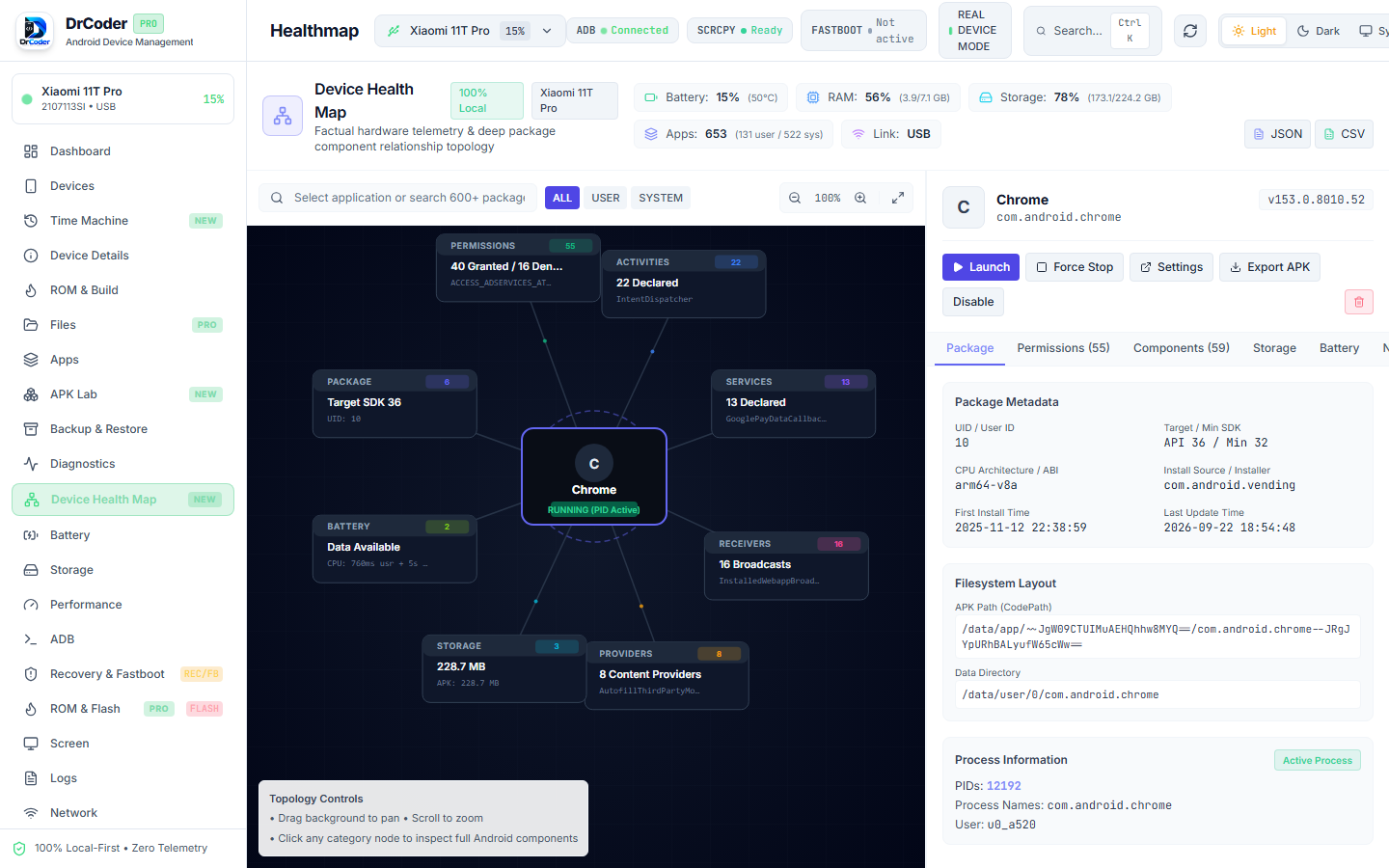Image resolution: width=1389 pixels, height=868 pixels.
Task: Click the refresh icon in the top bar
Action: (x=1190, y=31)
